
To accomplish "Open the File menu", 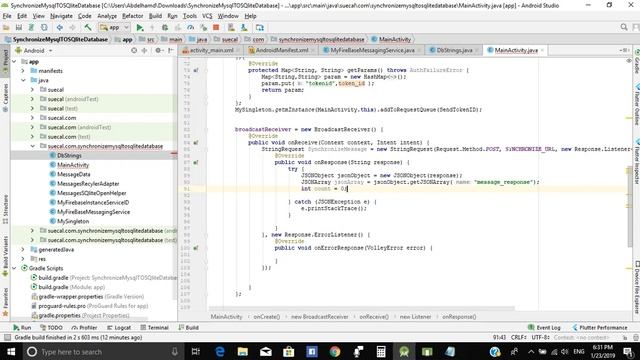I will (x=7, y=16).
